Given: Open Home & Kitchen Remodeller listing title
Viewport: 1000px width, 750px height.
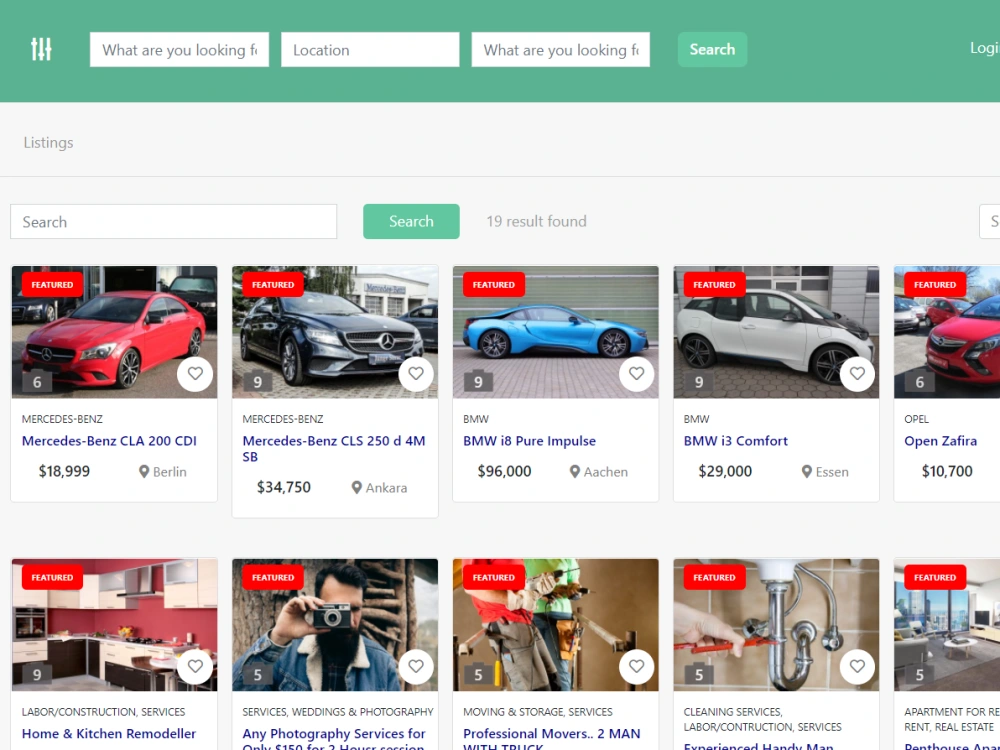Looking at the screenshot, I should tap(109, 733).
